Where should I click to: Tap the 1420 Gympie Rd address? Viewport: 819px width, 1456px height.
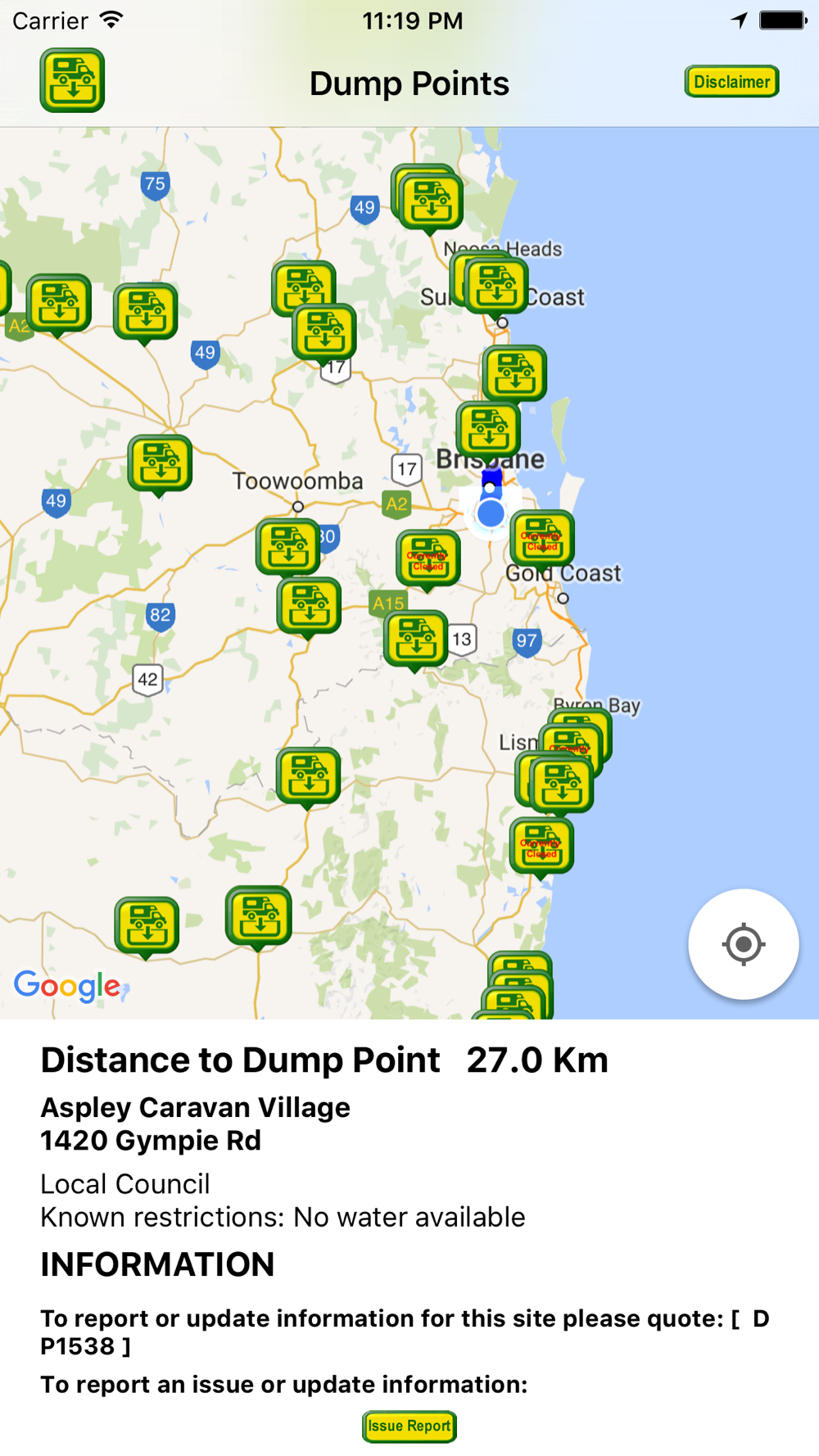(x=151, y=1141)
